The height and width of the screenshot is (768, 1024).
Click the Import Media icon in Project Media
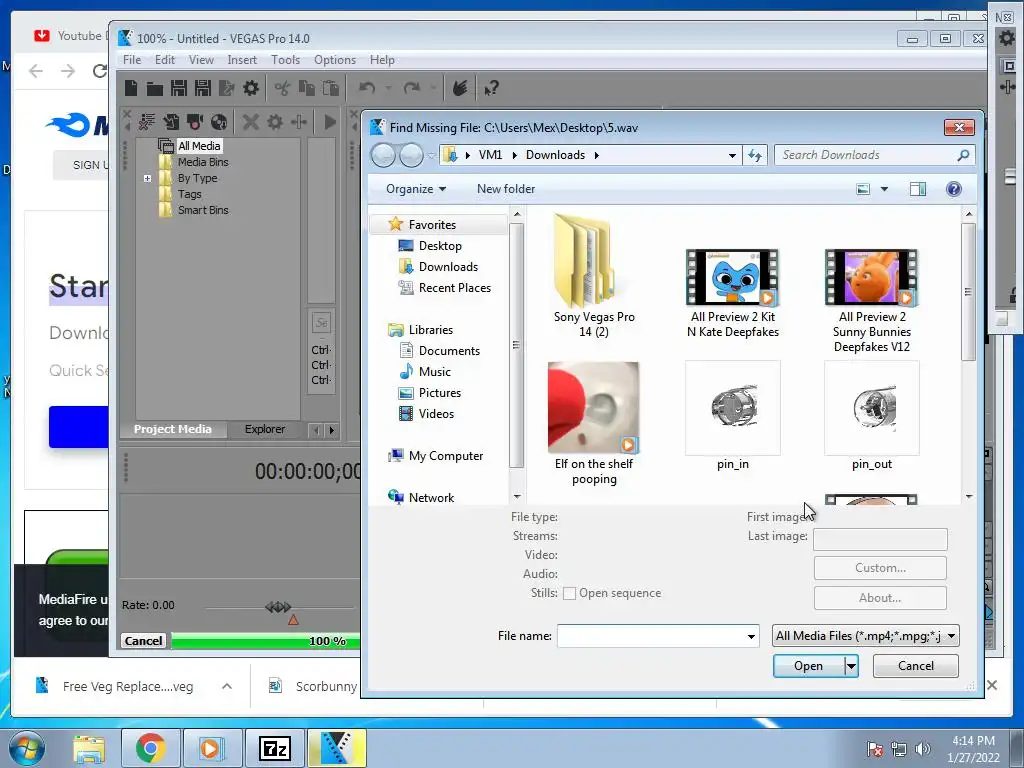[170, 121]
